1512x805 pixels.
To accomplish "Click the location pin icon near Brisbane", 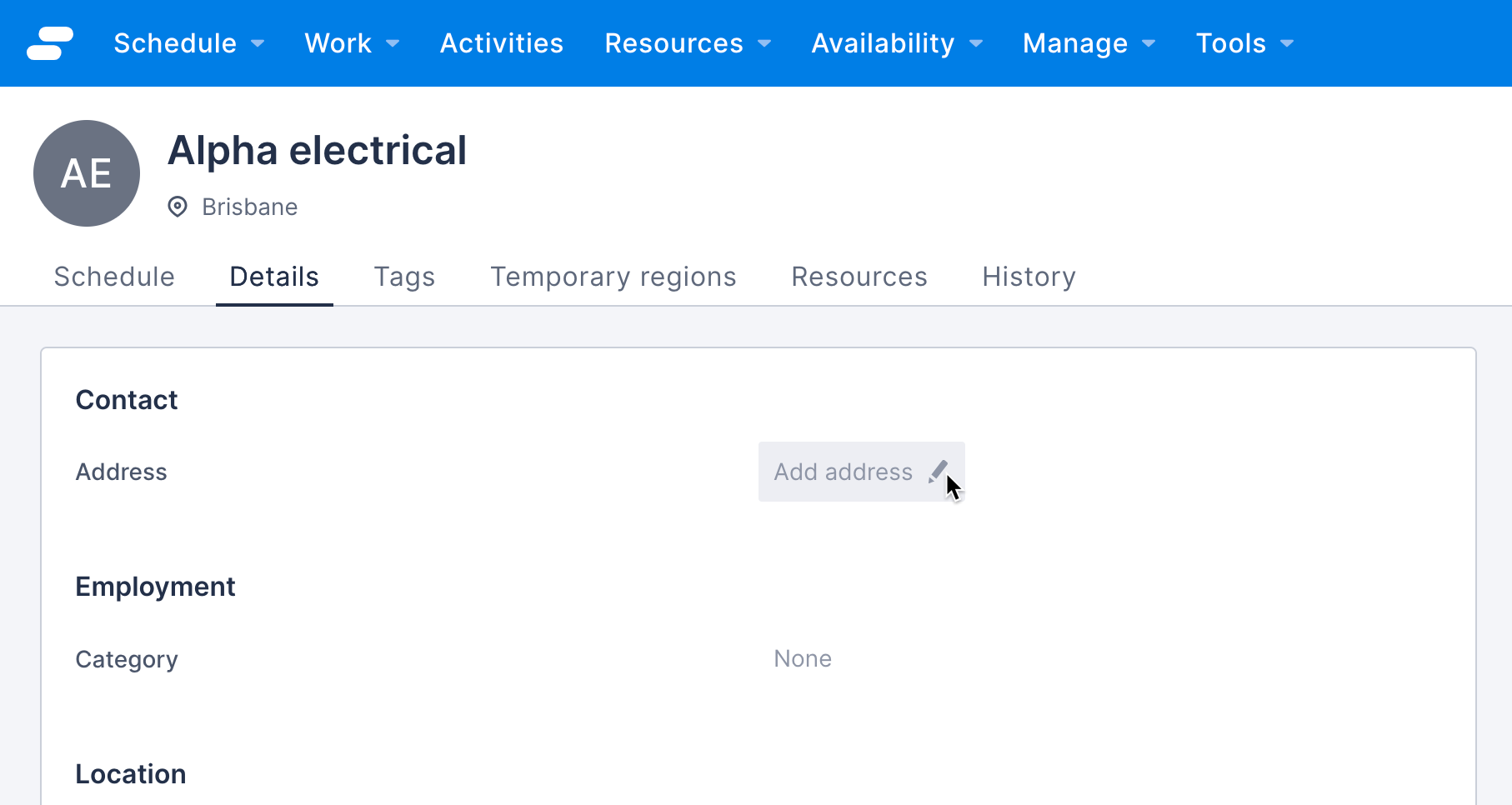I will [176, 207].
